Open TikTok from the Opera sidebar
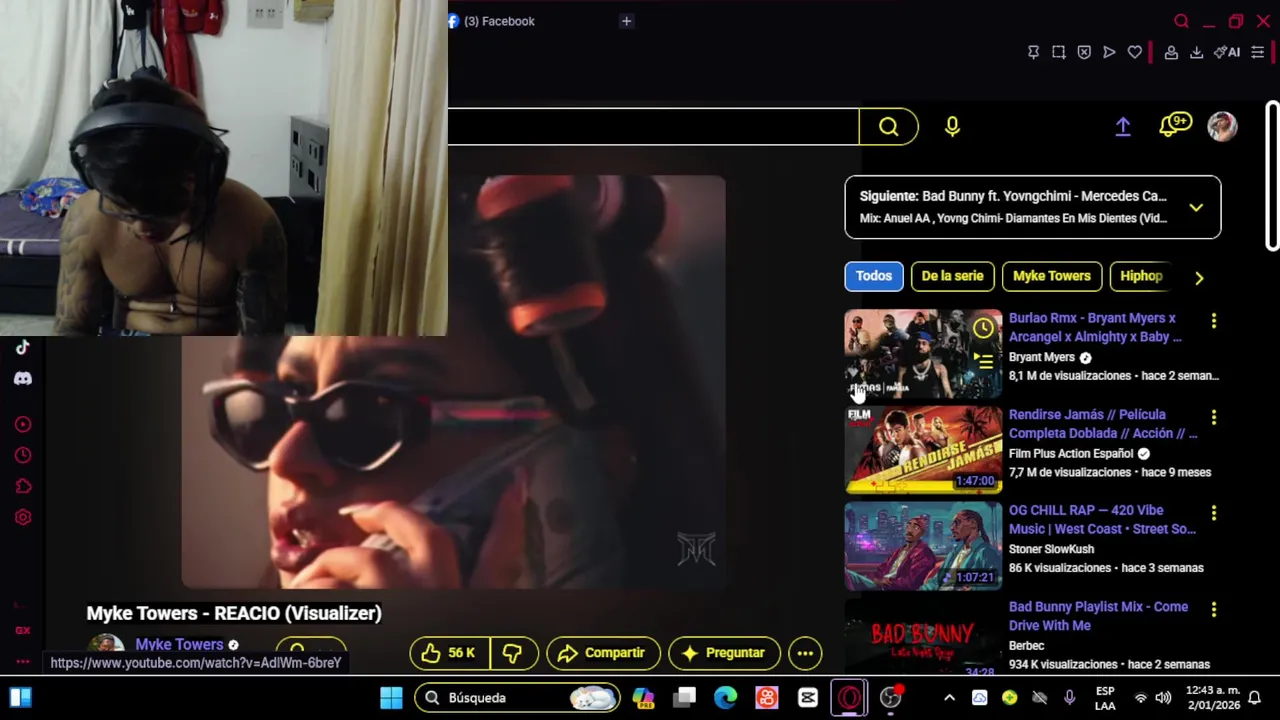The height and width of the screenshot is (720, 1280). (x=22, y=347)
